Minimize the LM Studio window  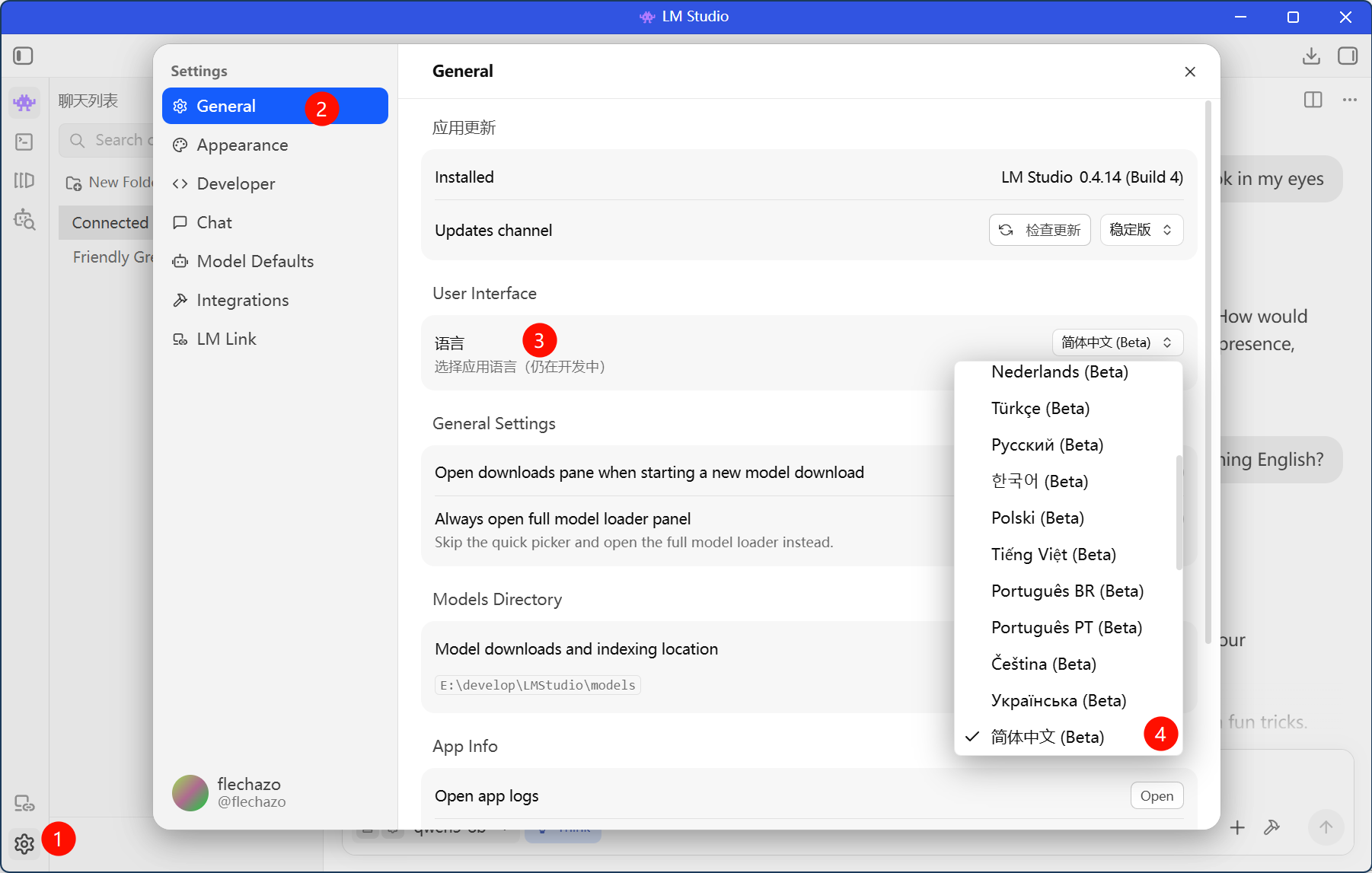[x=1241, y=17]
